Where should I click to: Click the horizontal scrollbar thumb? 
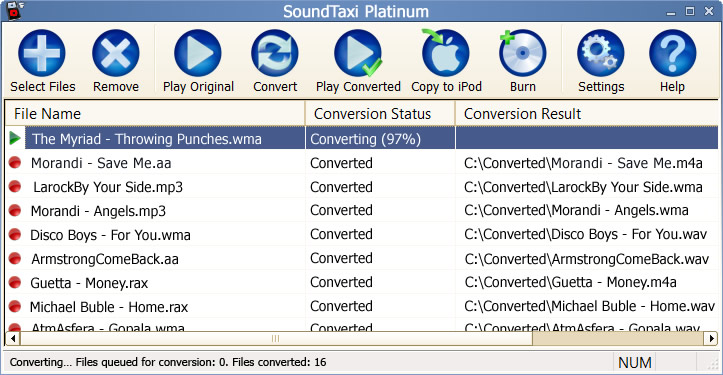pyautogui.click(x=276, y=339)
